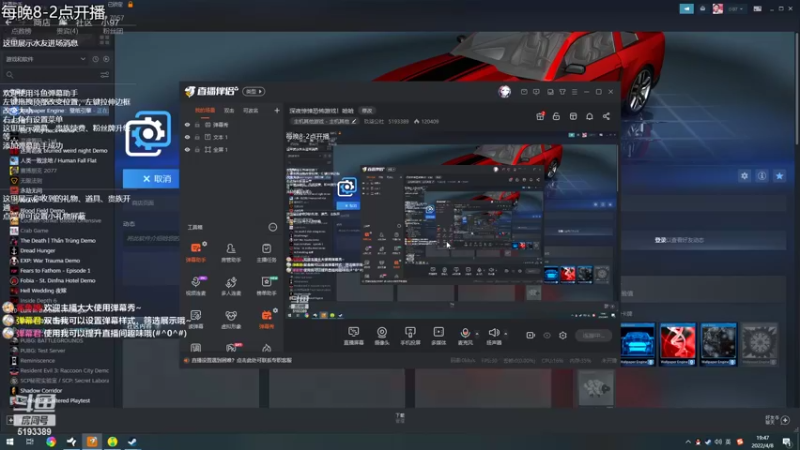Select the red DNA wallpaper thumbnail
Image resolution: width=800 pixels, height=450 pixels.
coord(678,344)
